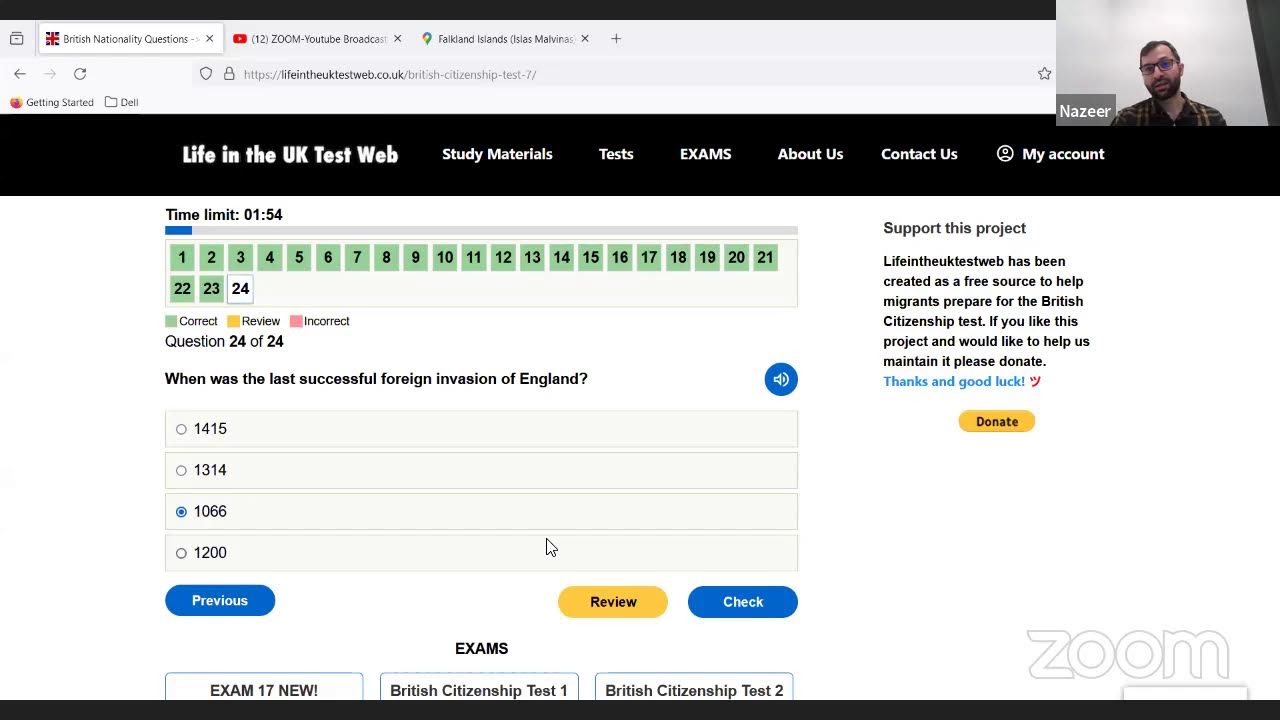Bookmark this page with the star icon

(x=1044, y=74)
